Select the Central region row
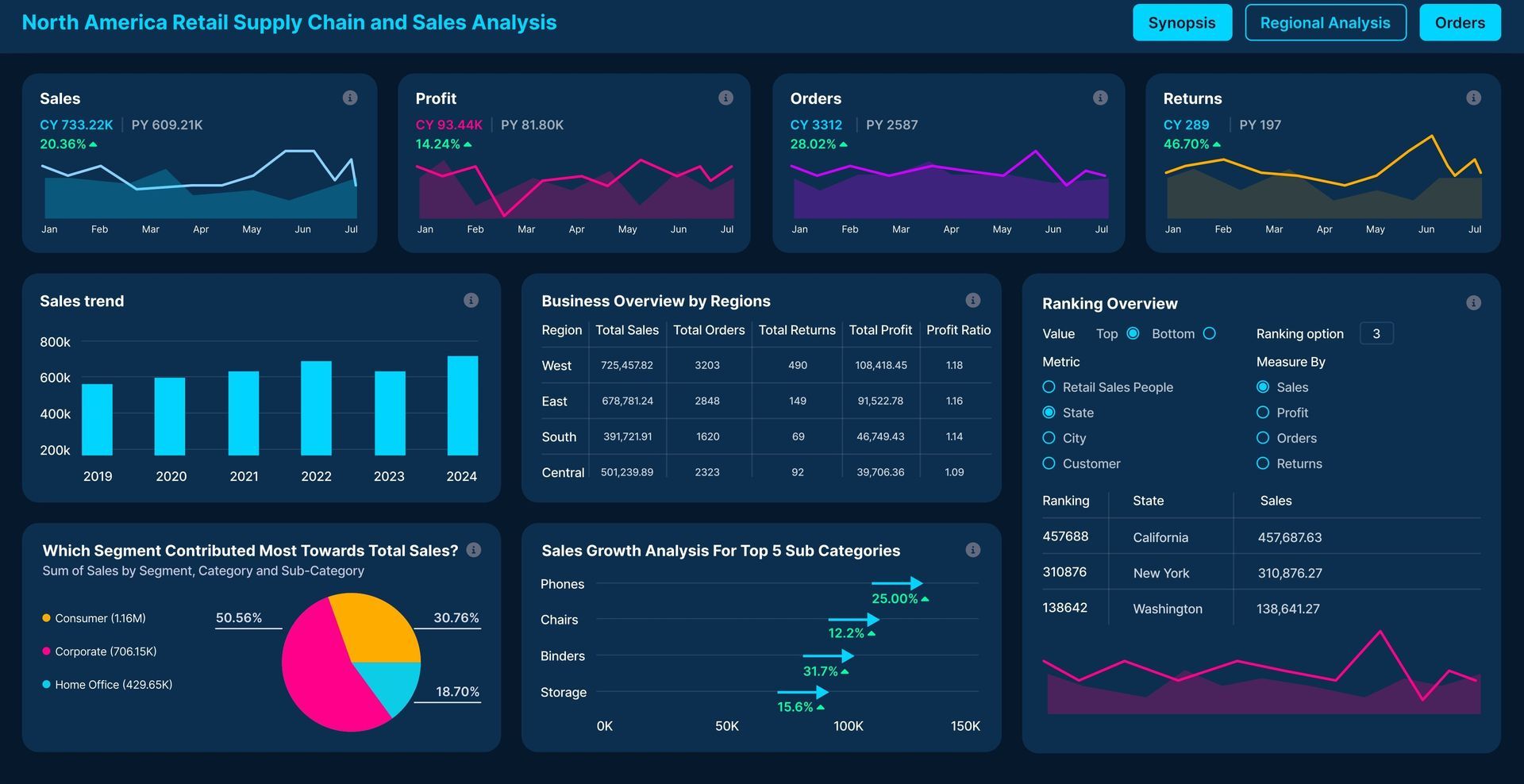The height and width of the screenshot is (784, 1524). click(766, 472)
